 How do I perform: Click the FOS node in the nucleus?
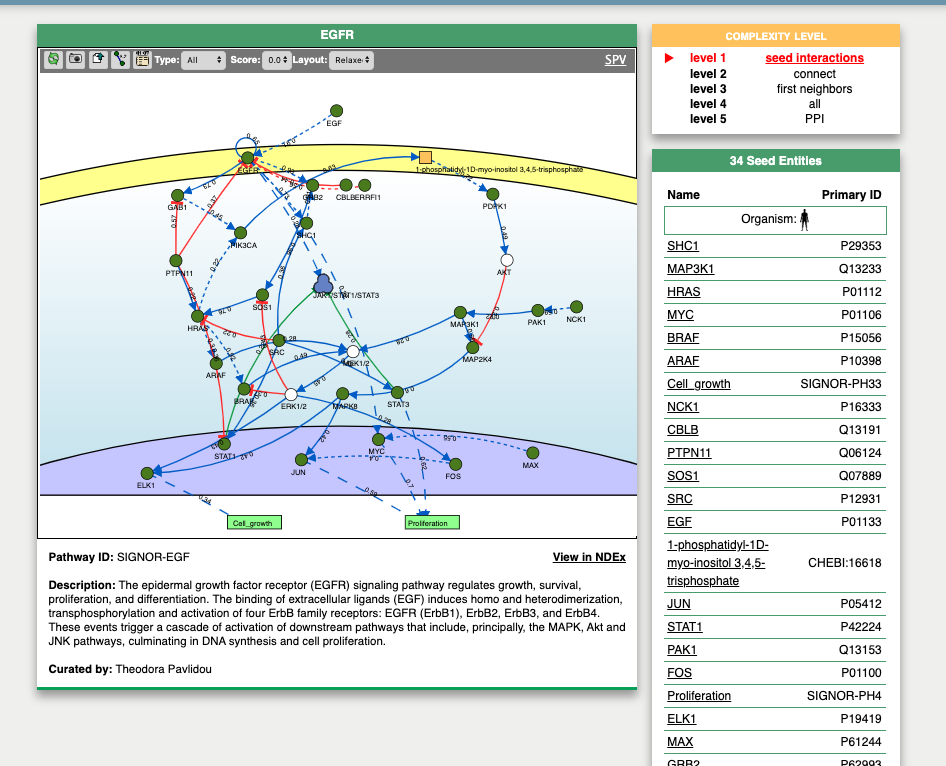click(456, 464)
